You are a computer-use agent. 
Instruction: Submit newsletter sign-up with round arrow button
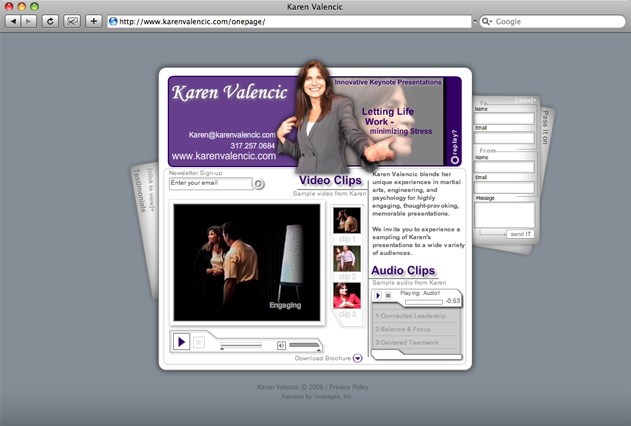pyautogui.click(x=259, y=184)
